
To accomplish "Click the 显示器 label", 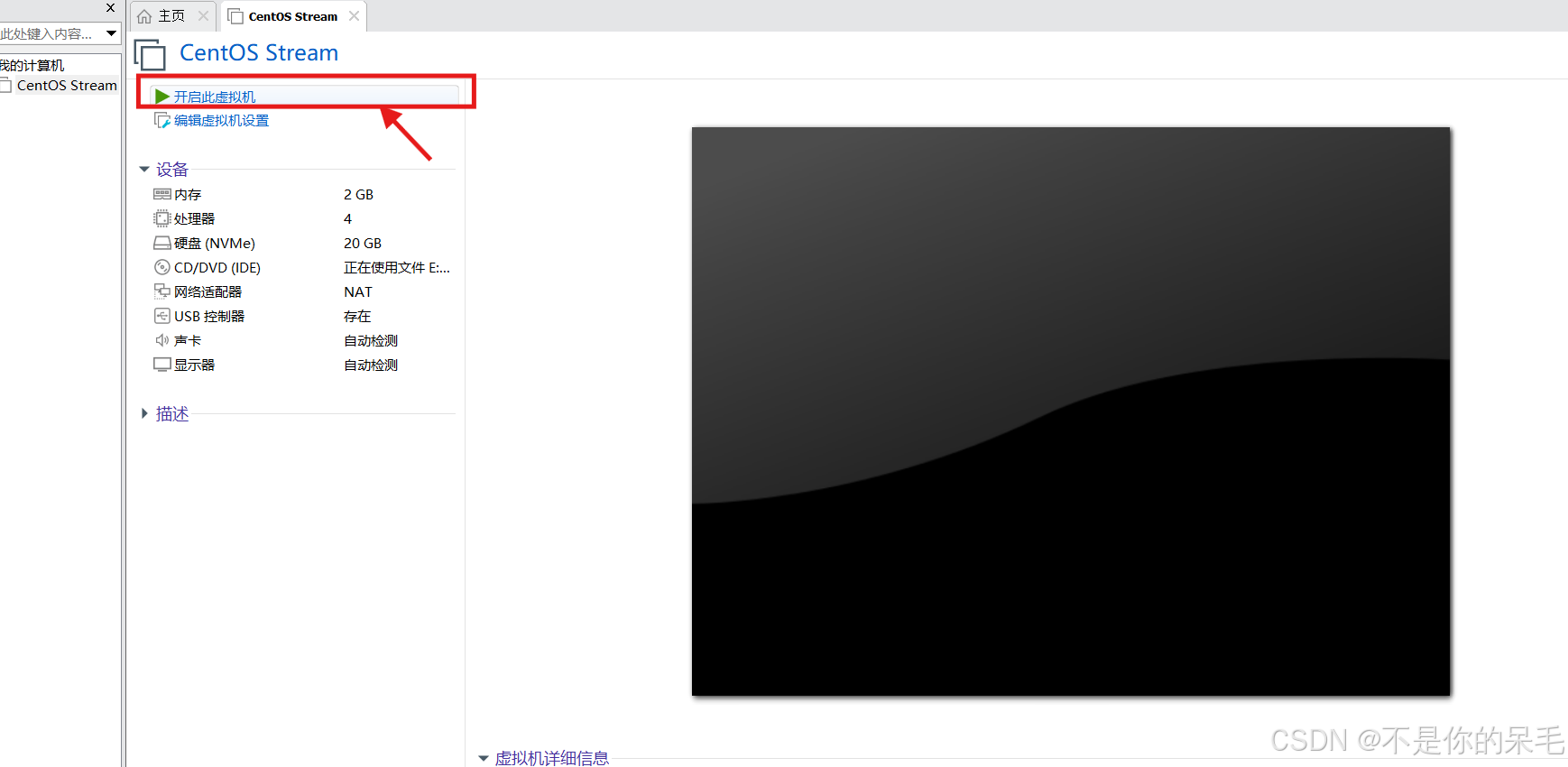I will click(194, 365).
